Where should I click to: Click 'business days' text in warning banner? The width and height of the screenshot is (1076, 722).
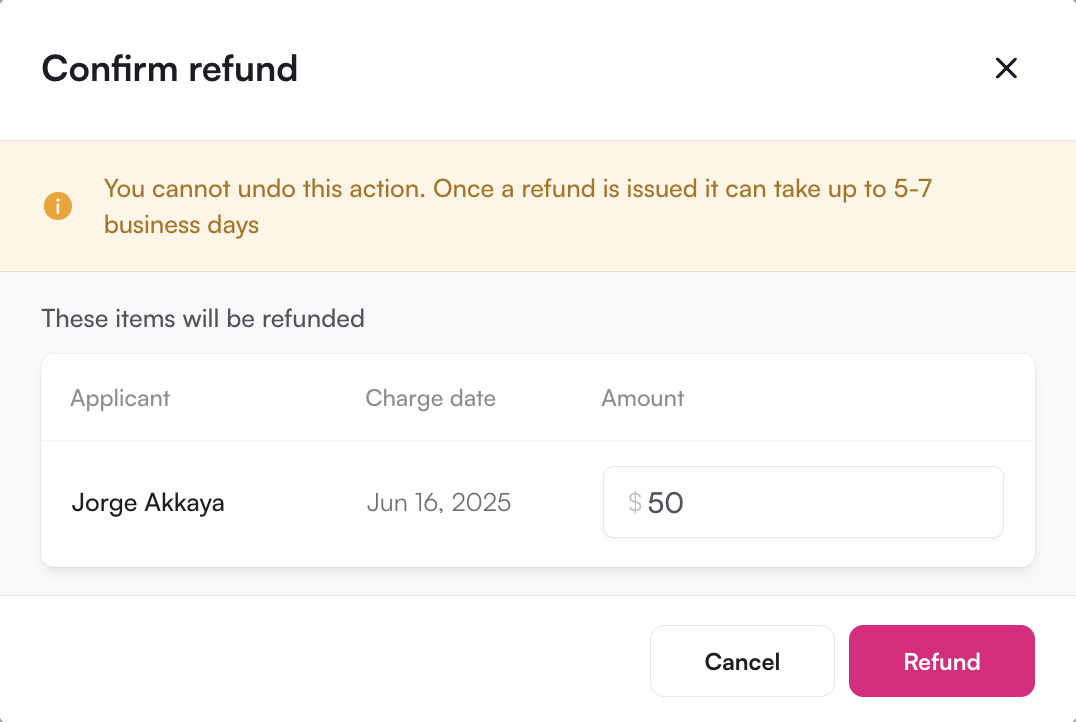pyautogui.click(x=181, y=225)
